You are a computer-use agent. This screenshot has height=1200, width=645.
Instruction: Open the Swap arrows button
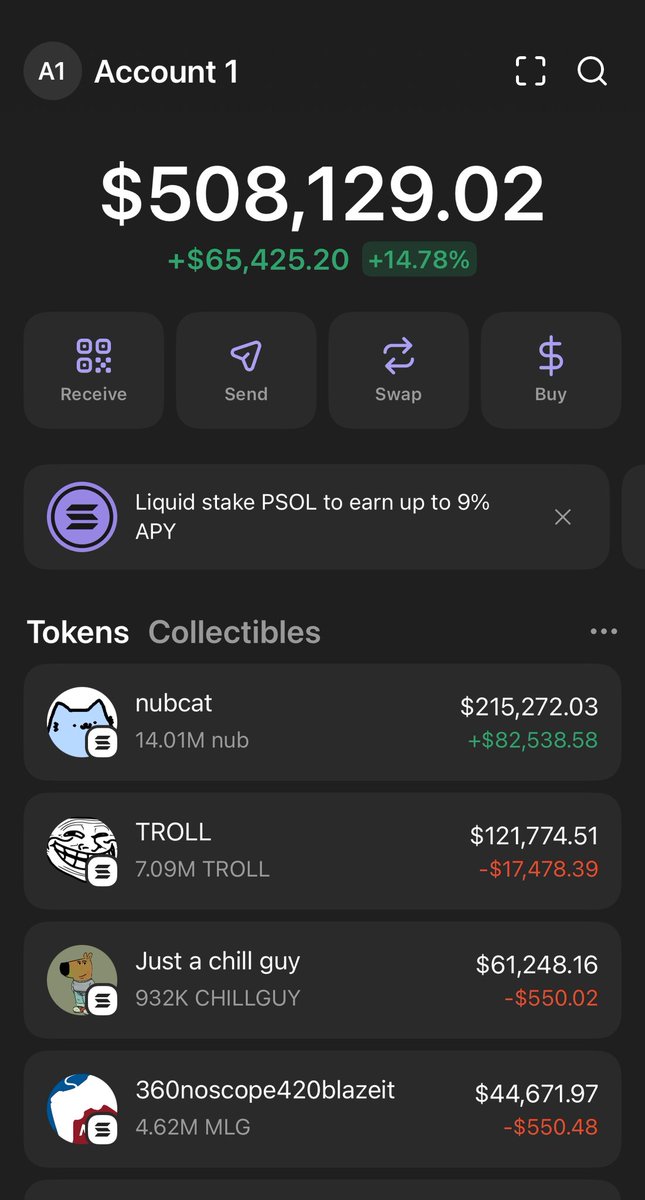point(398,370)
